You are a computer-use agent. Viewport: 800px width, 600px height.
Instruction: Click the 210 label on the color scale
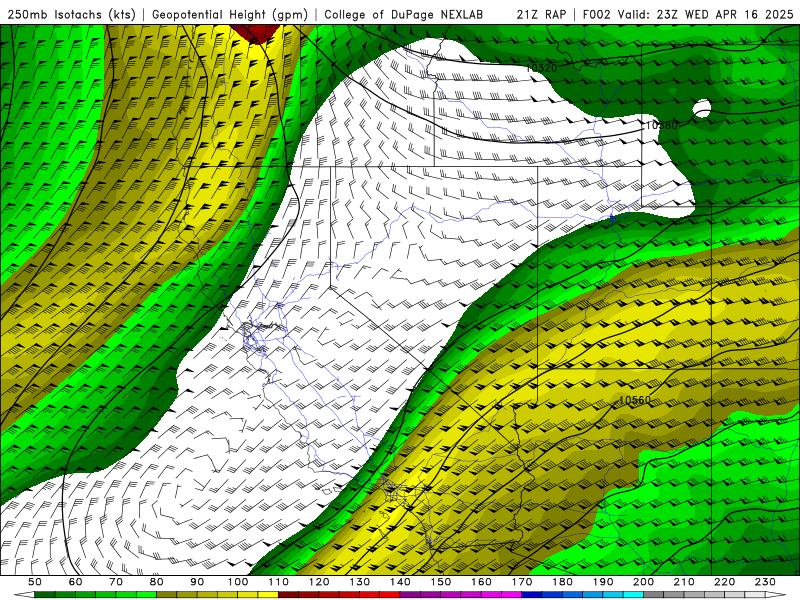coord(684,582)
